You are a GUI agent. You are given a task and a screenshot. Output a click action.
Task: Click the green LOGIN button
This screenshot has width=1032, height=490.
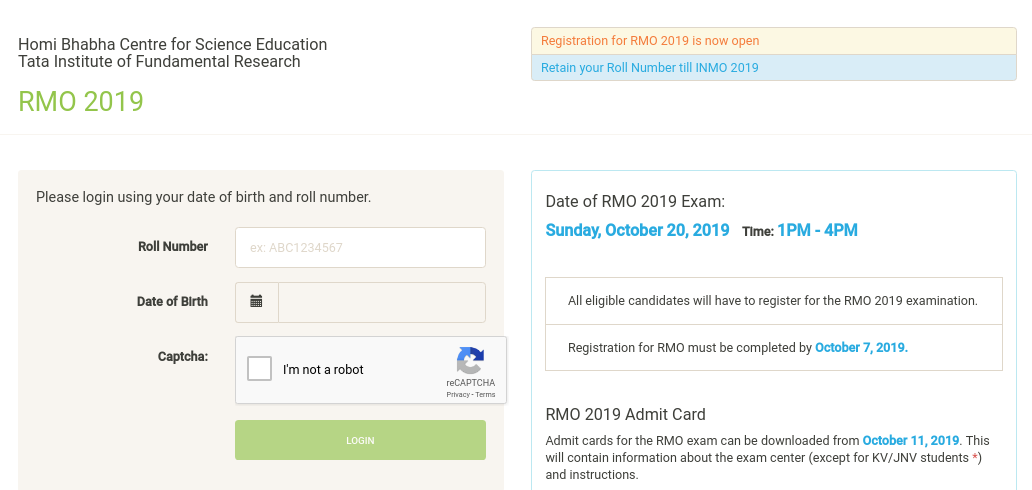pyautogui.click(x=360, y=440)
